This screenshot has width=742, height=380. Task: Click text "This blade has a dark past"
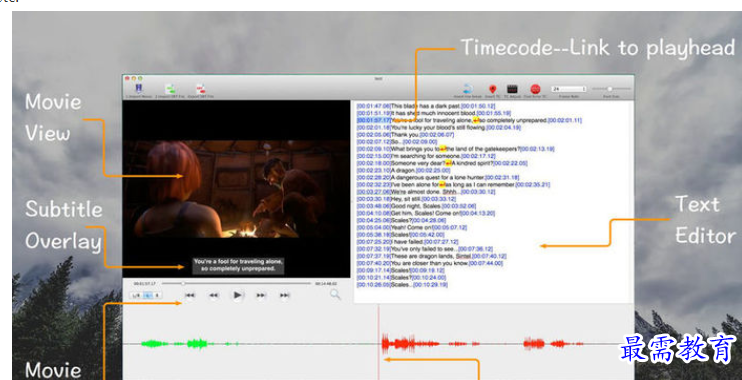coord(425,106)
